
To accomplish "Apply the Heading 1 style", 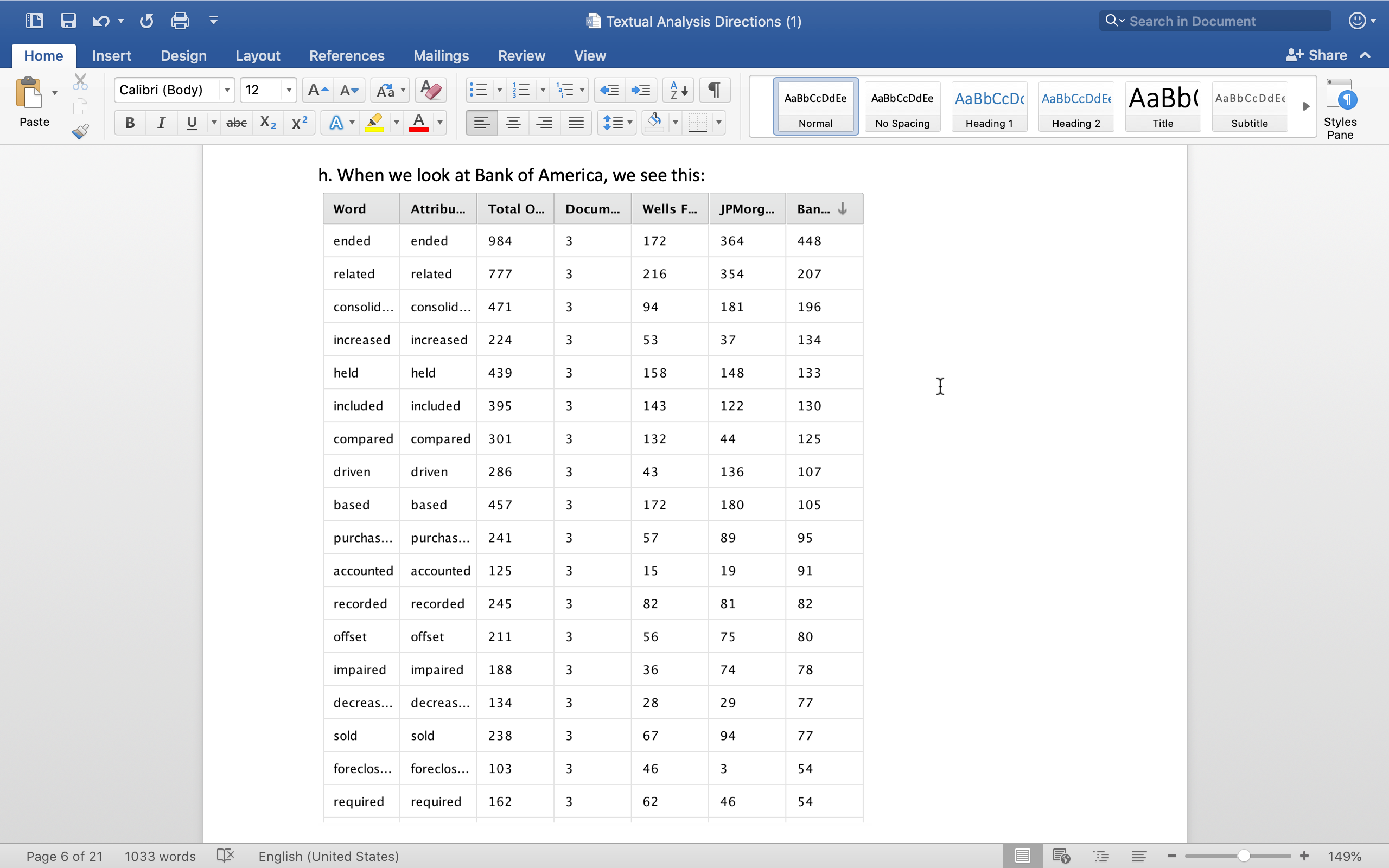I will click(989, 106).
